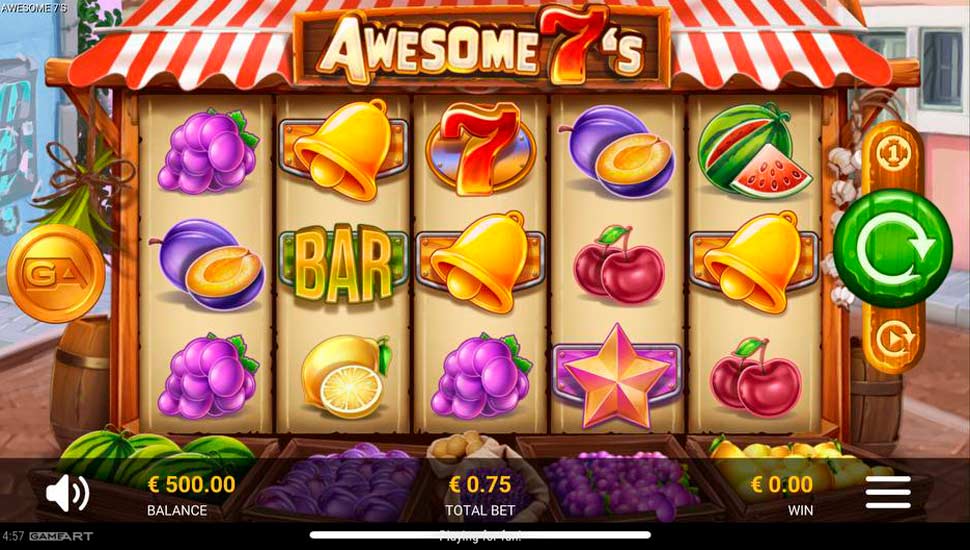Click the golden bell on reel five

(x=755, y=262)
